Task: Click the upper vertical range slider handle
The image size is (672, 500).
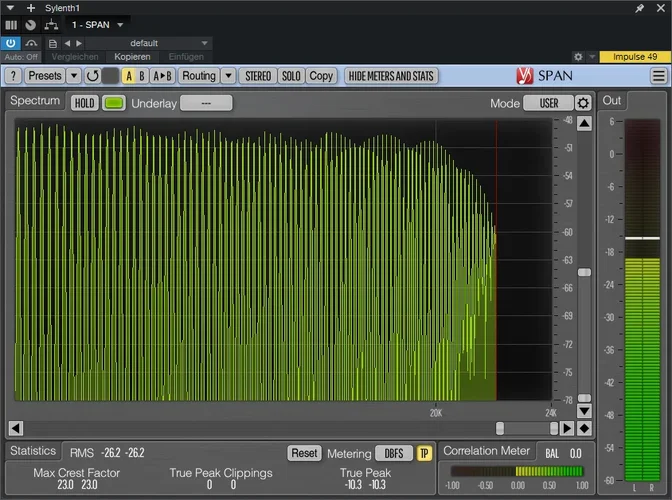Action: (x=584, y=272)
